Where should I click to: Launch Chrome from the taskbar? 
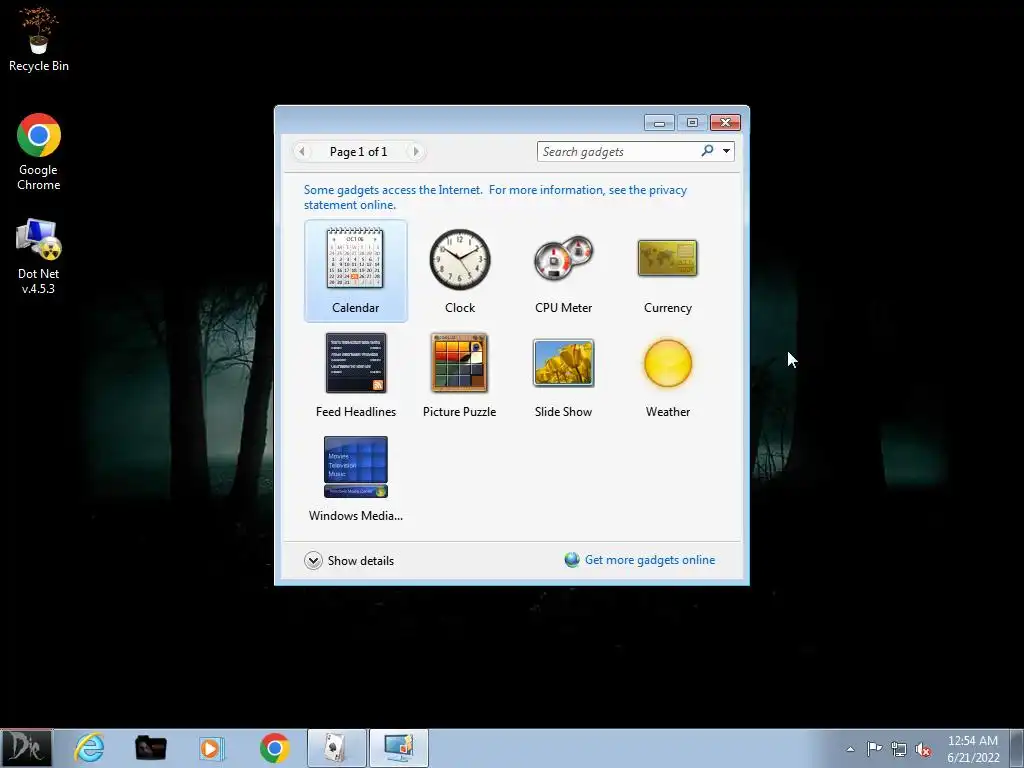pos(274,748)
